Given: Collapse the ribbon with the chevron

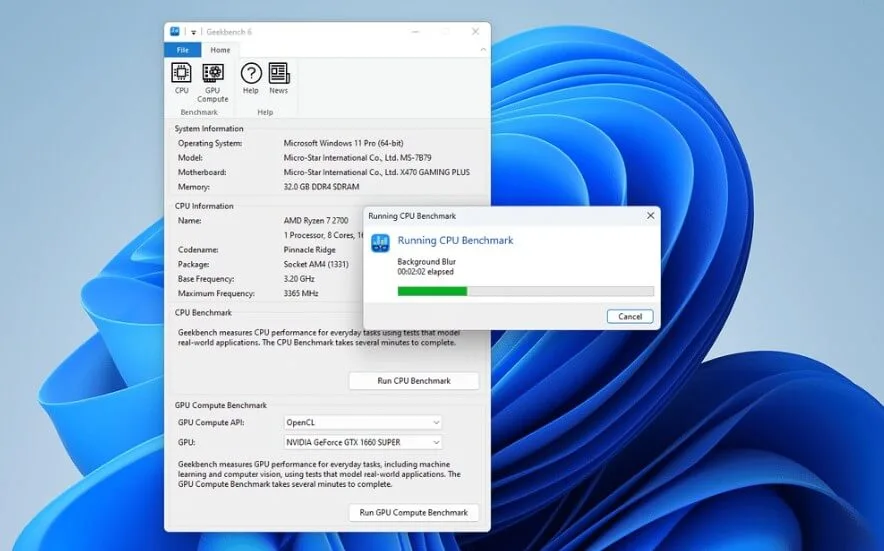Looking at the screenshot, I should (x=483, y=50).
